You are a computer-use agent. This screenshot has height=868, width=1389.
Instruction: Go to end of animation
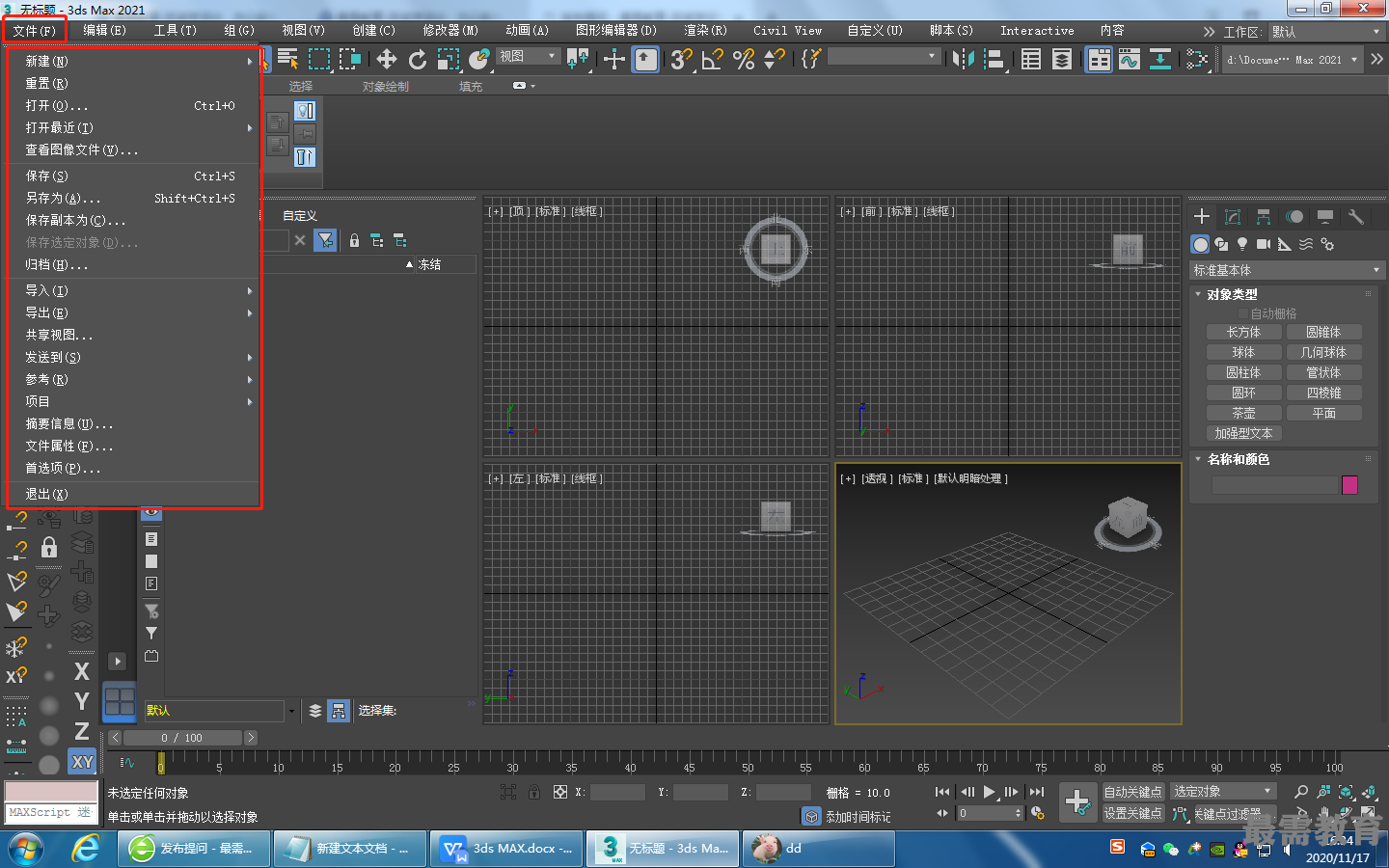1037,792
